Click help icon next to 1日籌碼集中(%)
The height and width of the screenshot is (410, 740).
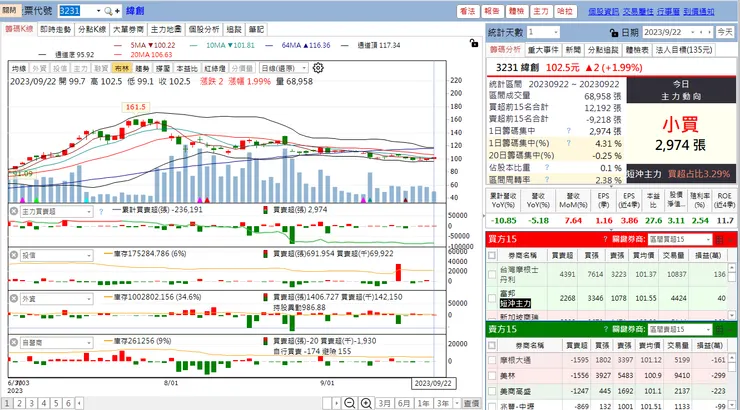pyautogui.click(x=569, y=143)
